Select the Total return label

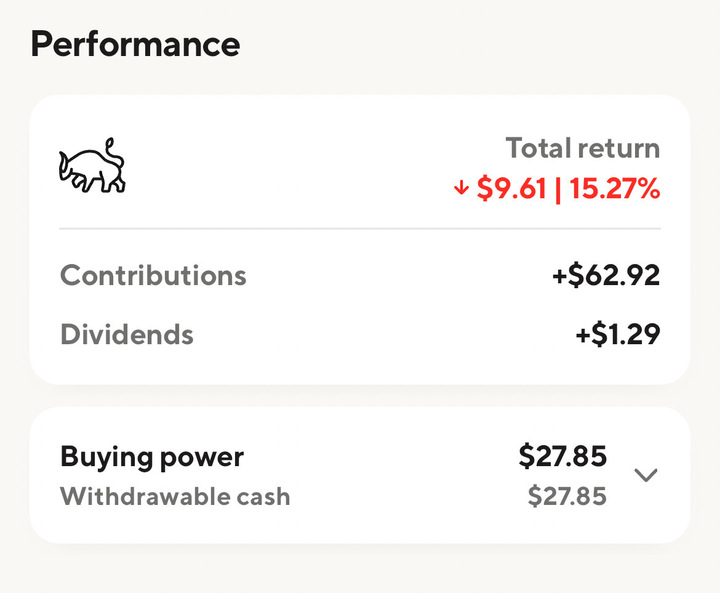[582, 149]
